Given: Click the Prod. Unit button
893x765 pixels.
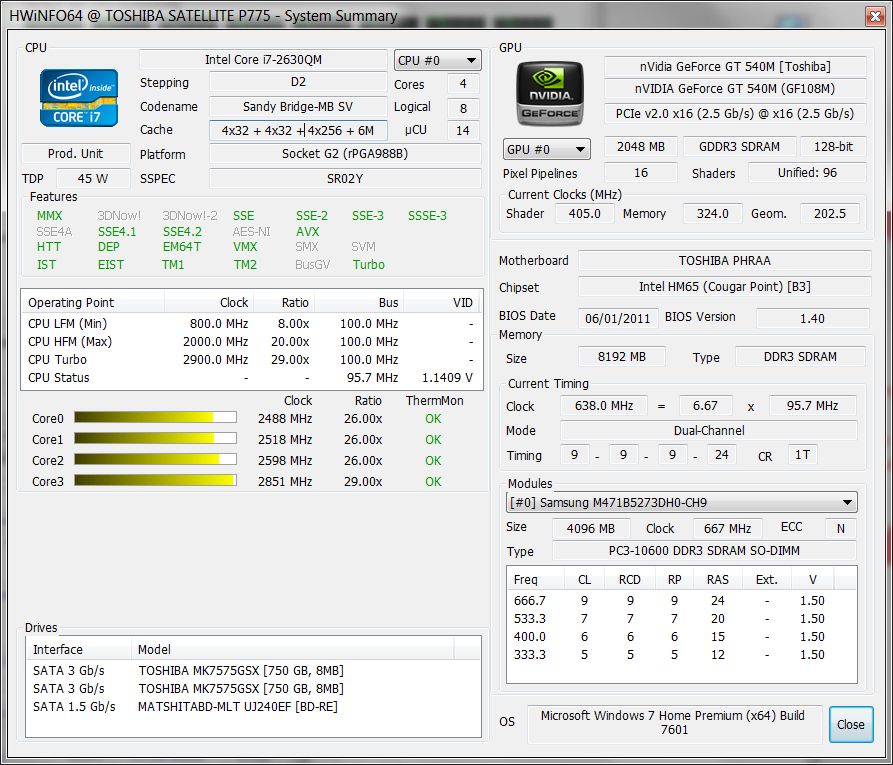Looking at the screenshot, I should coord(76,154).
